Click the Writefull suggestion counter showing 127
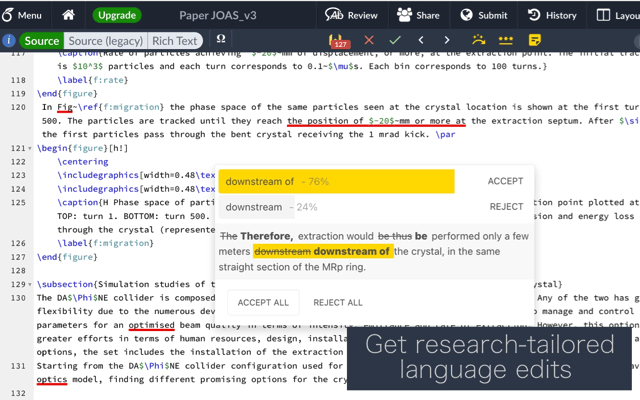640x400 pixels. coord(340,41)
